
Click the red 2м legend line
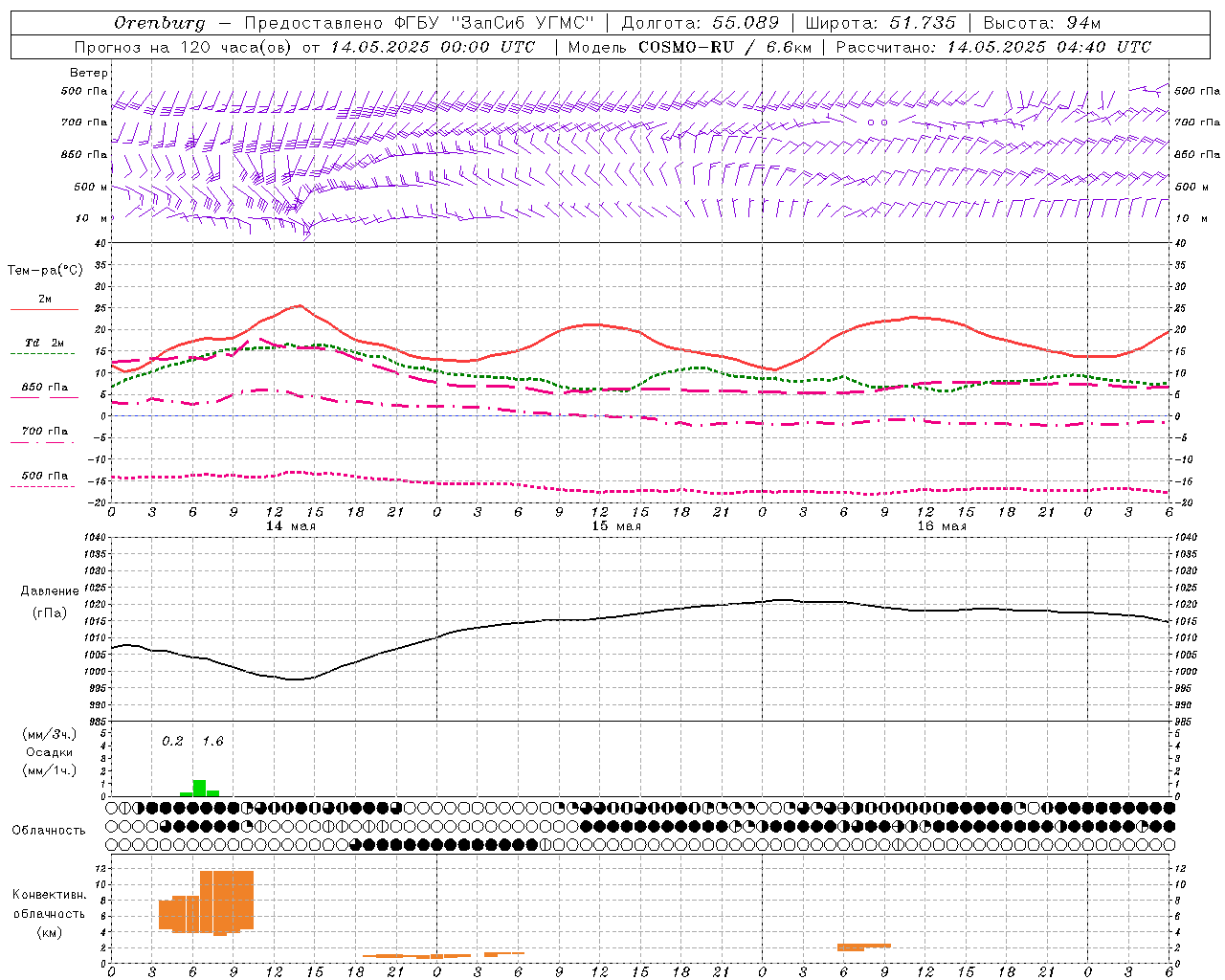45,309
